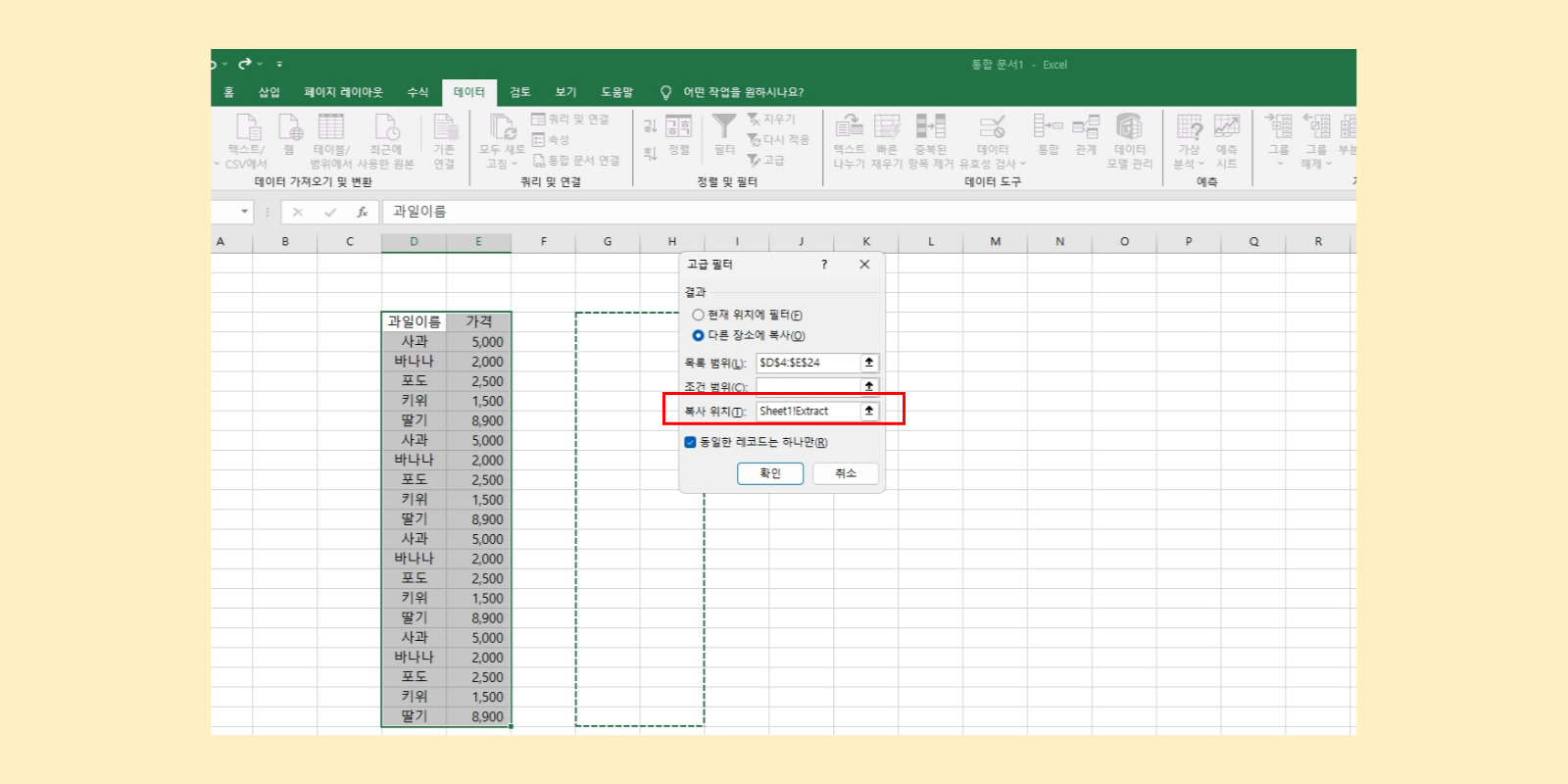Screen dimensions: 1568x784
Task: Click the 복사 위치 input field
Action: point(808,412)
